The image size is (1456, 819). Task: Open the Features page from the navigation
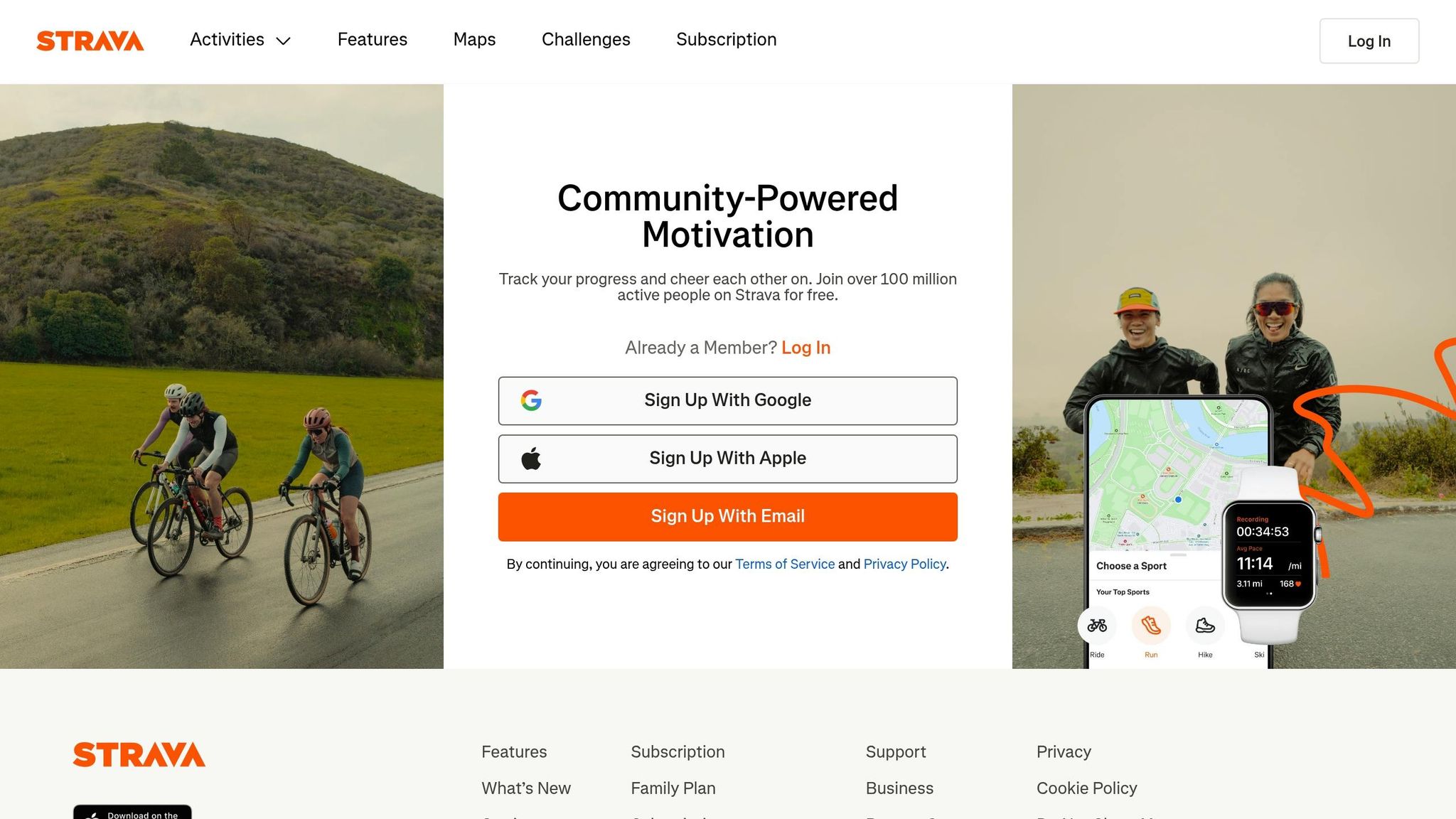(x=372, y=41)
